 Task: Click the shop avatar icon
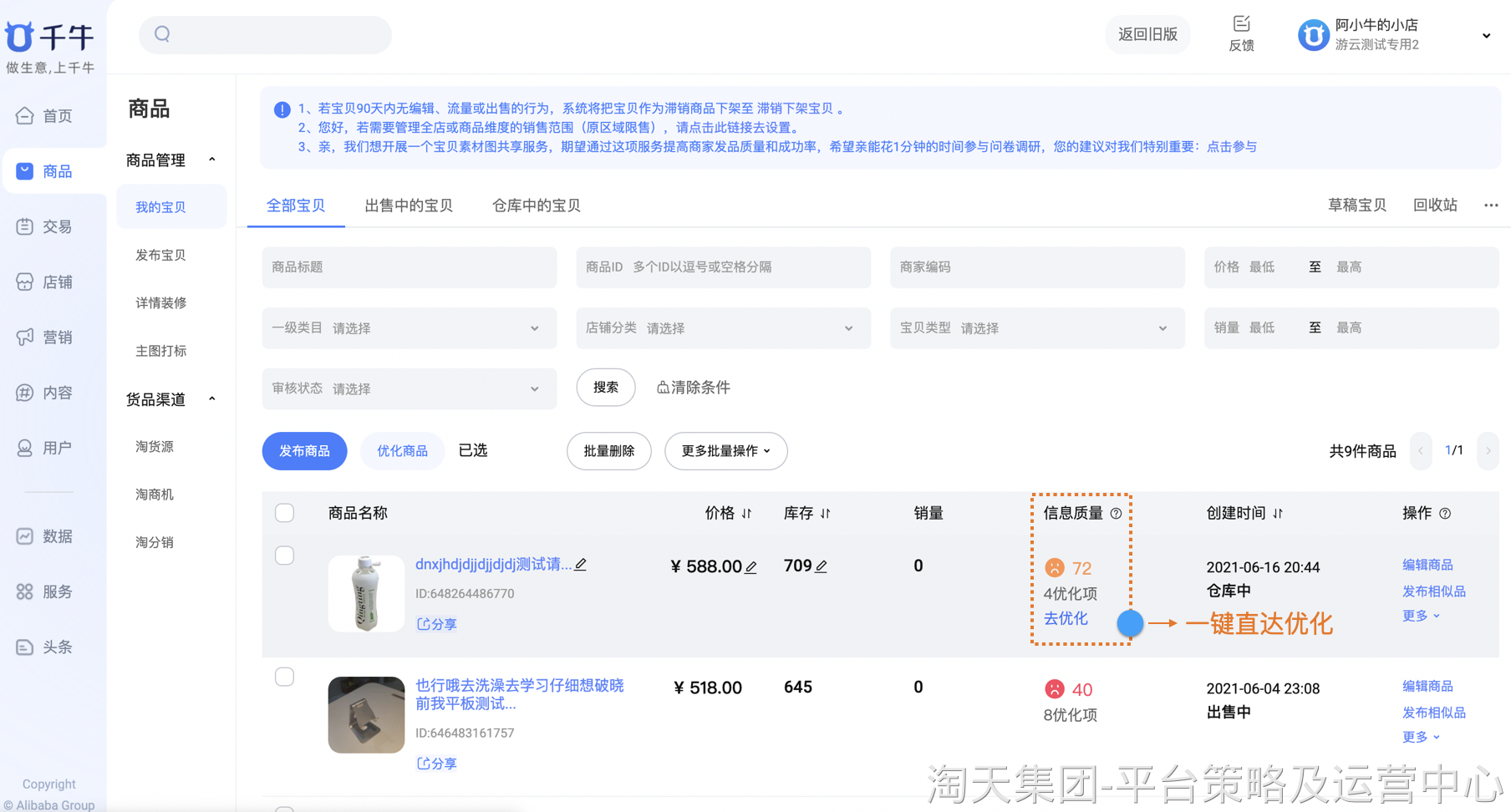pyautogui.click(x=1313, y=35)
